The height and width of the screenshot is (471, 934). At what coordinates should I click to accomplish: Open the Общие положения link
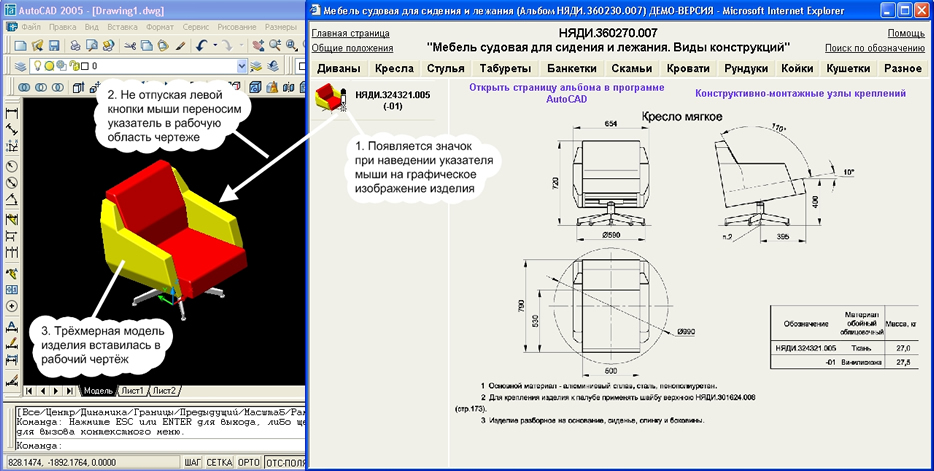point(352,48)
